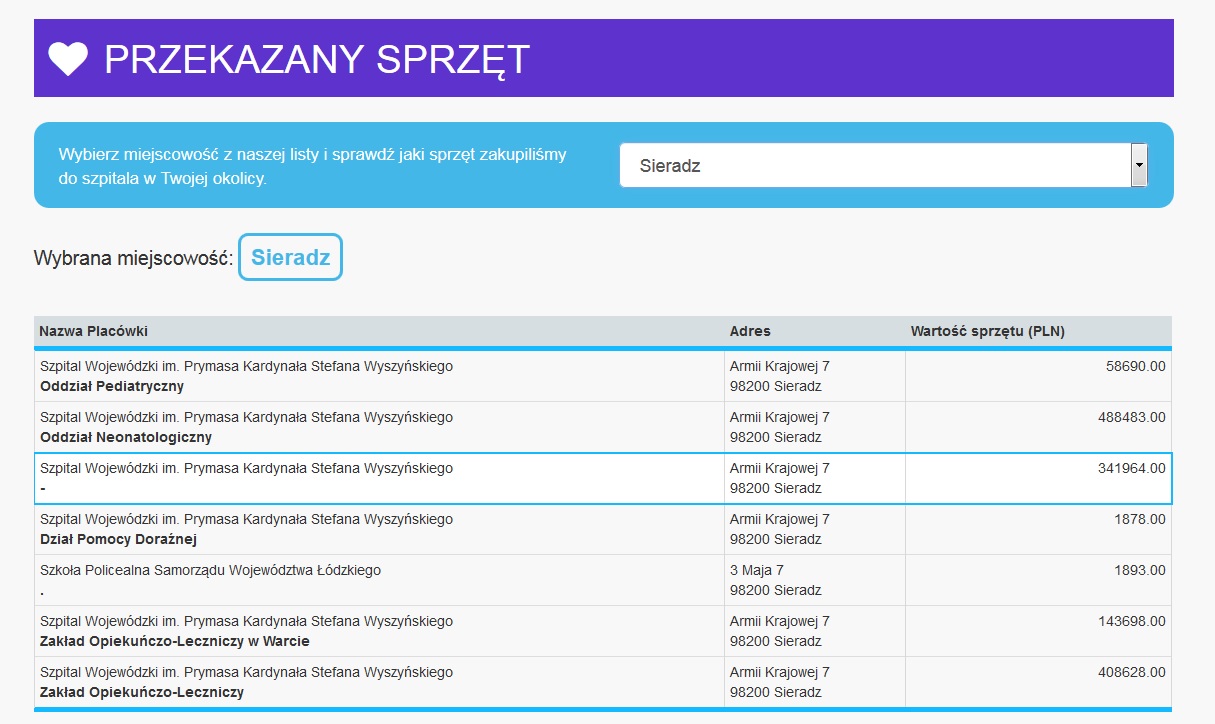Image resolution: width=1215 pixels, height=724 pixels.
Task: Click the 1878.00 equipment value cell
Action: [x=1037, y=529]
